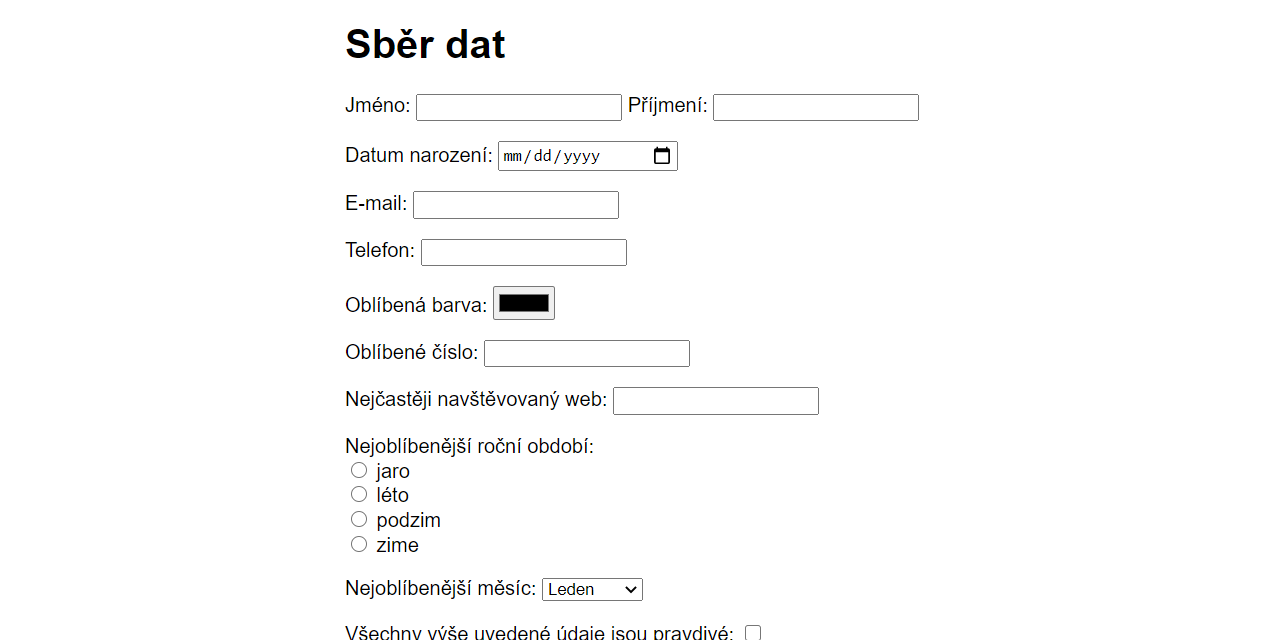Screen dimensions: 1280x640
Task: Select the jaro radio button
Action: 359,469
